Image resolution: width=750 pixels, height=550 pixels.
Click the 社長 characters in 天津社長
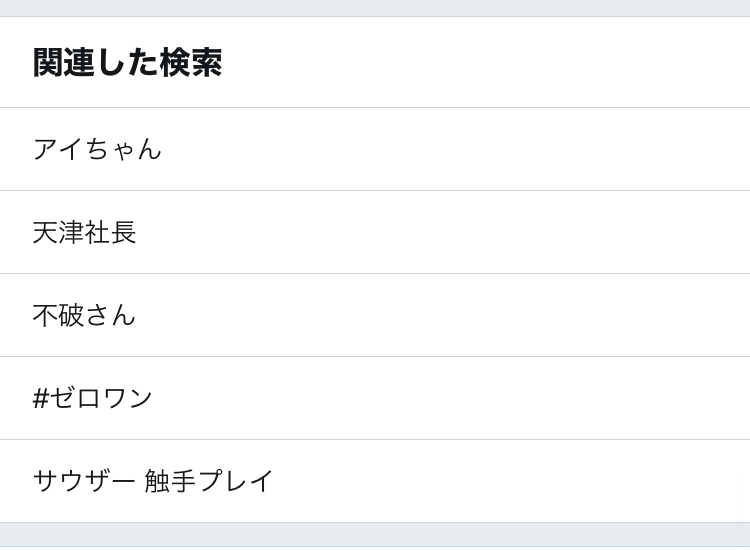pyautogui.click(x=110, y=232)
